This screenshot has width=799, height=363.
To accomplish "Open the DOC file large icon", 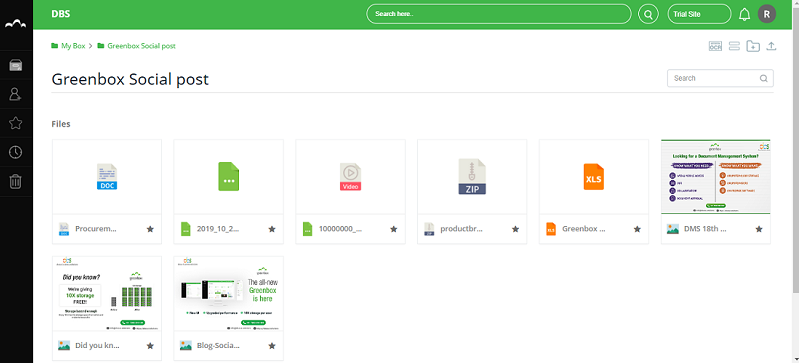I will [x=107, y=177].
